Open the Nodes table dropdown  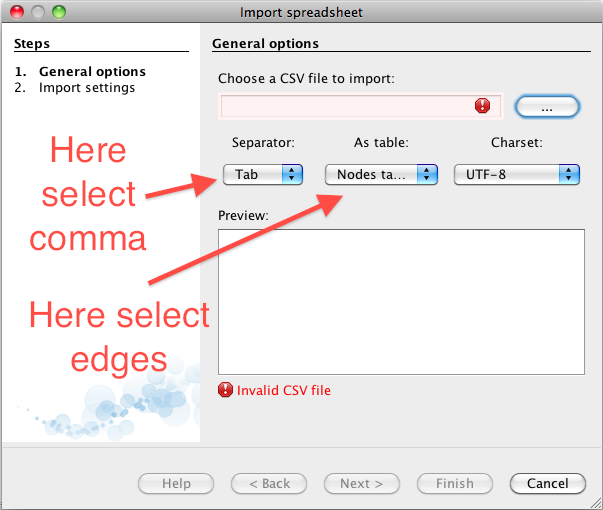click(381, 174)
